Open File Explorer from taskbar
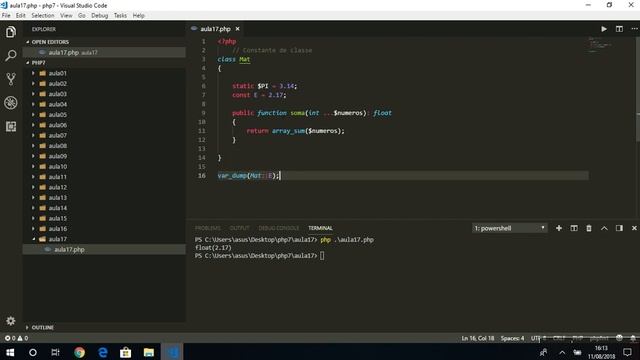Viewport: 640px width, 360px height. pyautogui.click(x=149, y=352)
